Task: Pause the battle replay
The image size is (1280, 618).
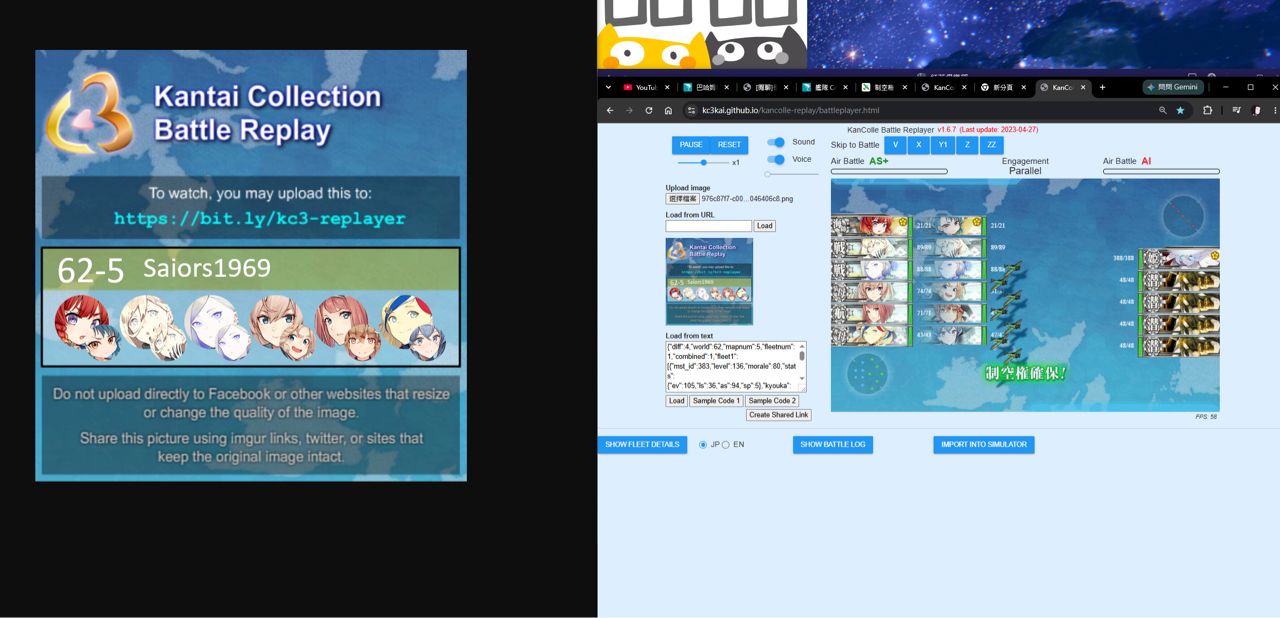Action: (691, 145)
